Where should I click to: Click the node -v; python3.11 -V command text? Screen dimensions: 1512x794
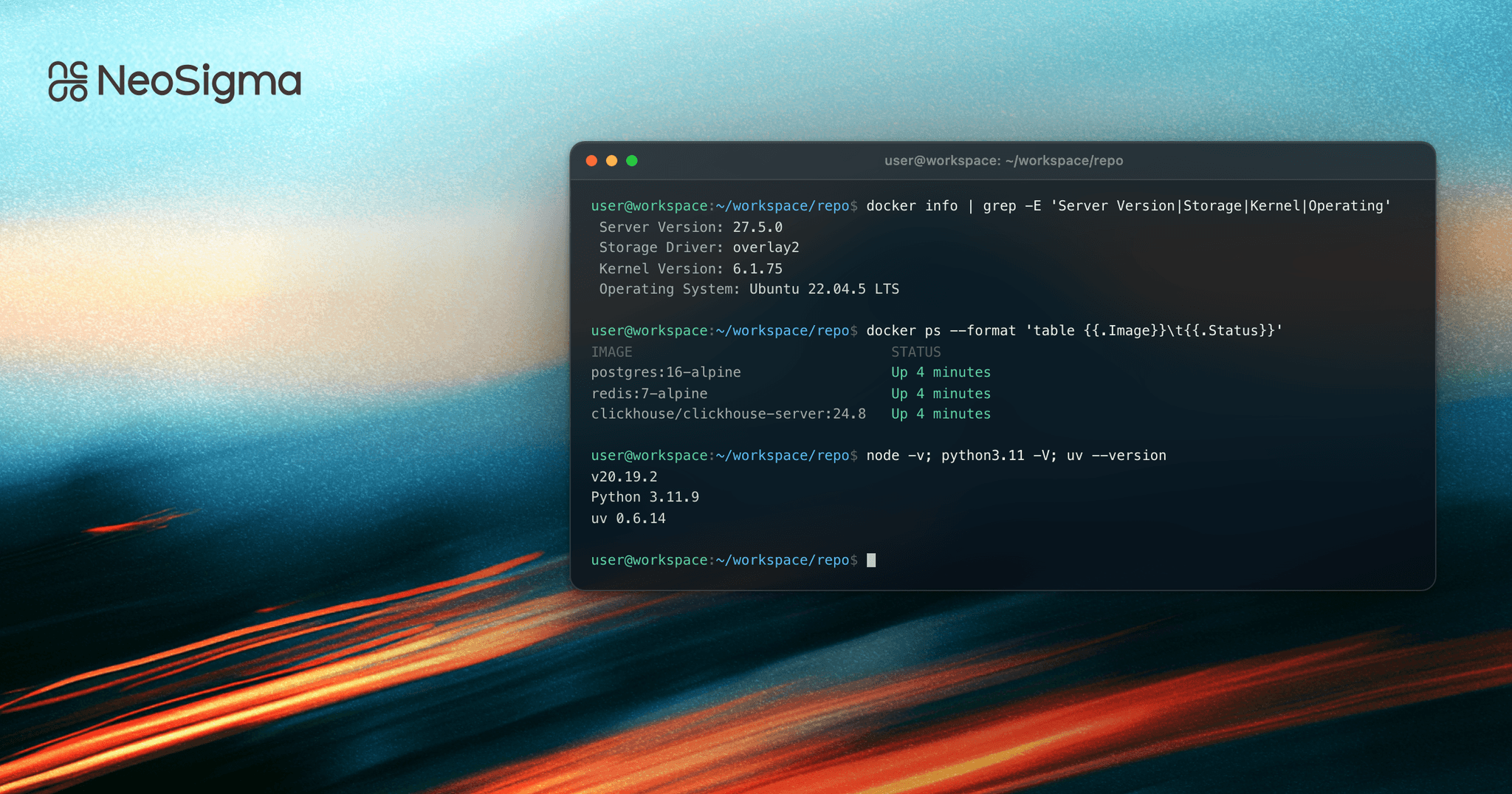coord(1016,456)
